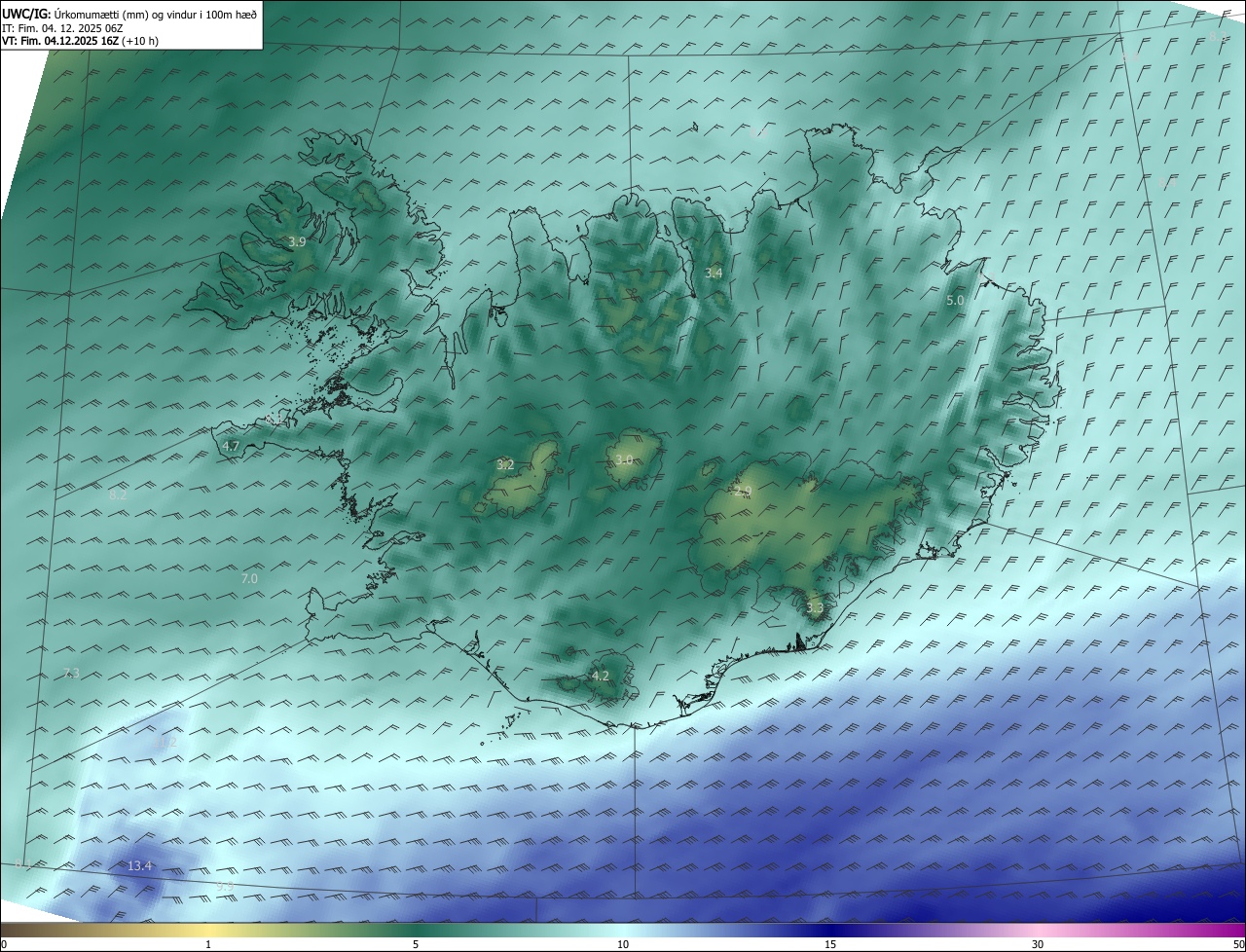Click the 8.2 value over the western sea

click(x=118, y=494)
